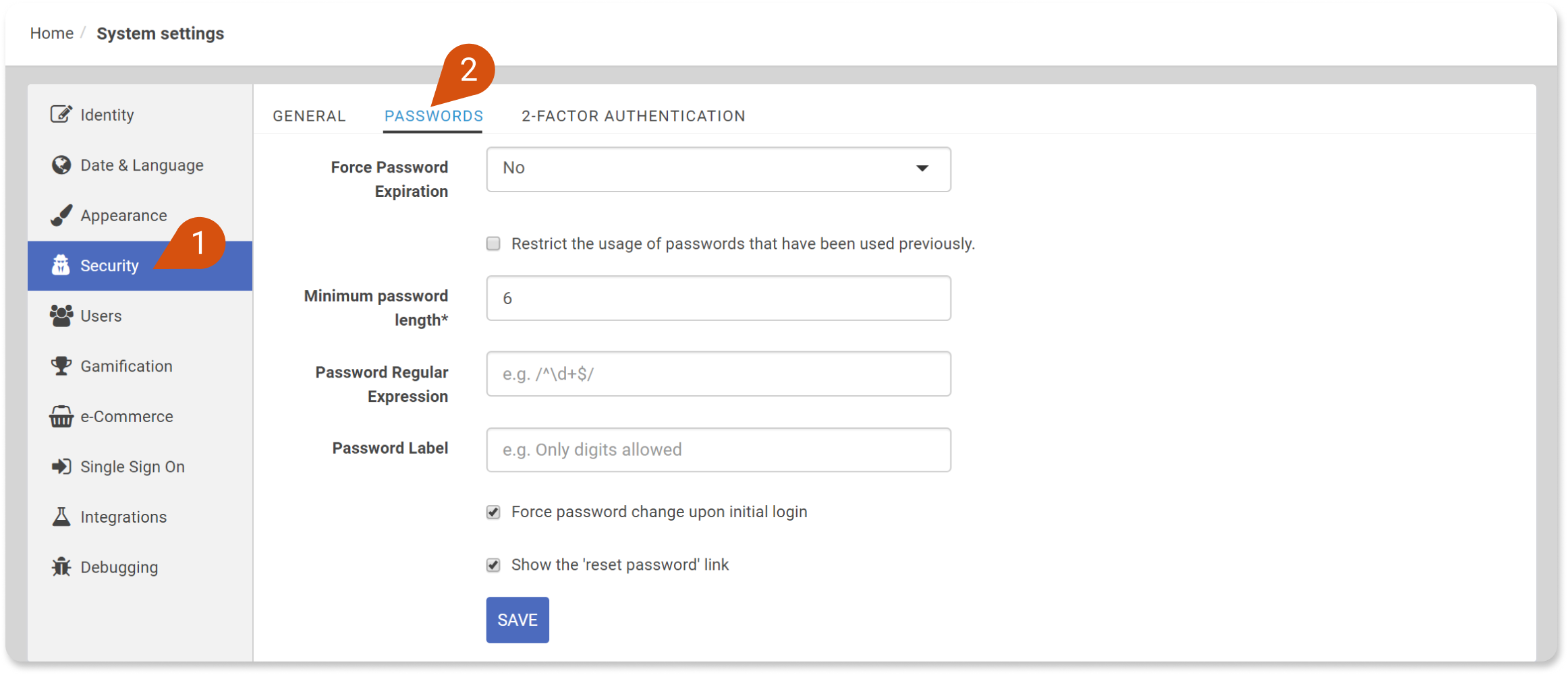Click the Users group icon
Screen dimensions: 1568x675
click(61, 316)
